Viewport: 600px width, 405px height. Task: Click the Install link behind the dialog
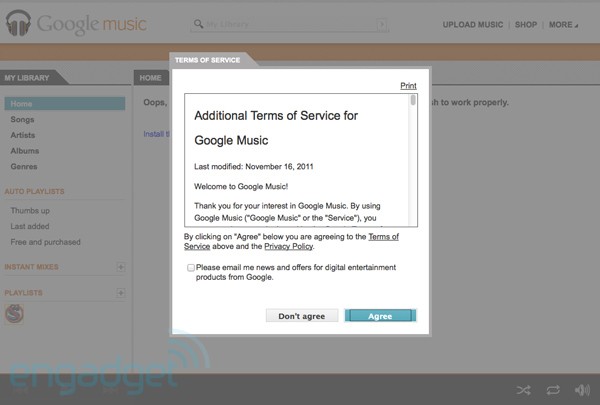tap(156, 134)
